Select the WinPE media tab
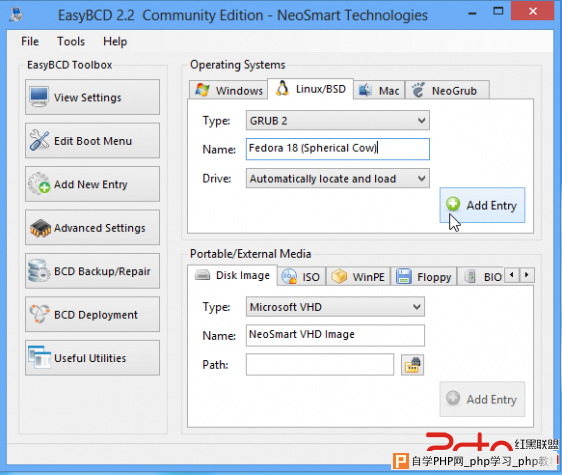Screen dimensions: 562x475 pos(358,277)
